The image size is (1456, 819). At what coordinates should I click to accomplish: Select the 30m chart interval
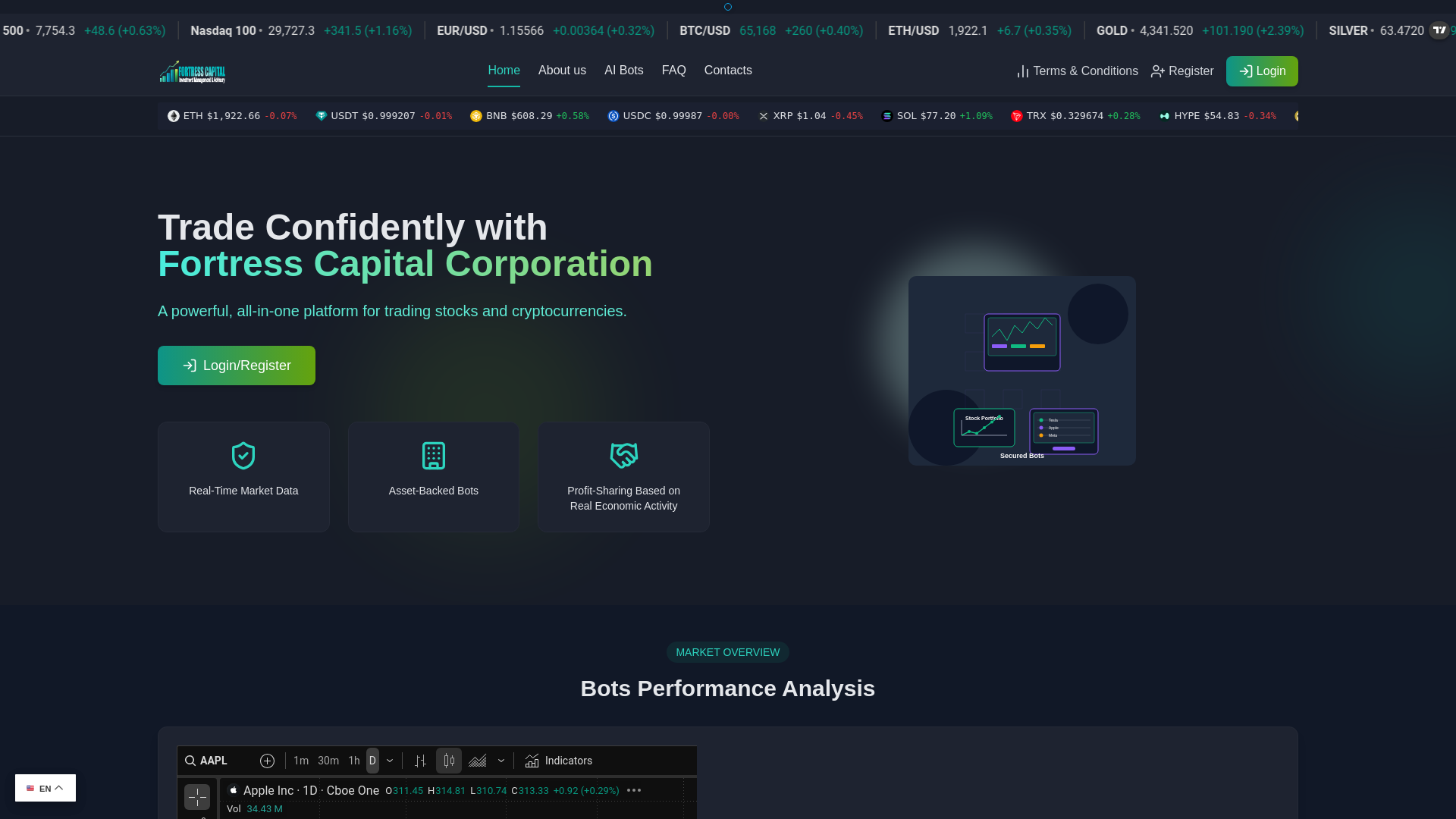[328, 761]
